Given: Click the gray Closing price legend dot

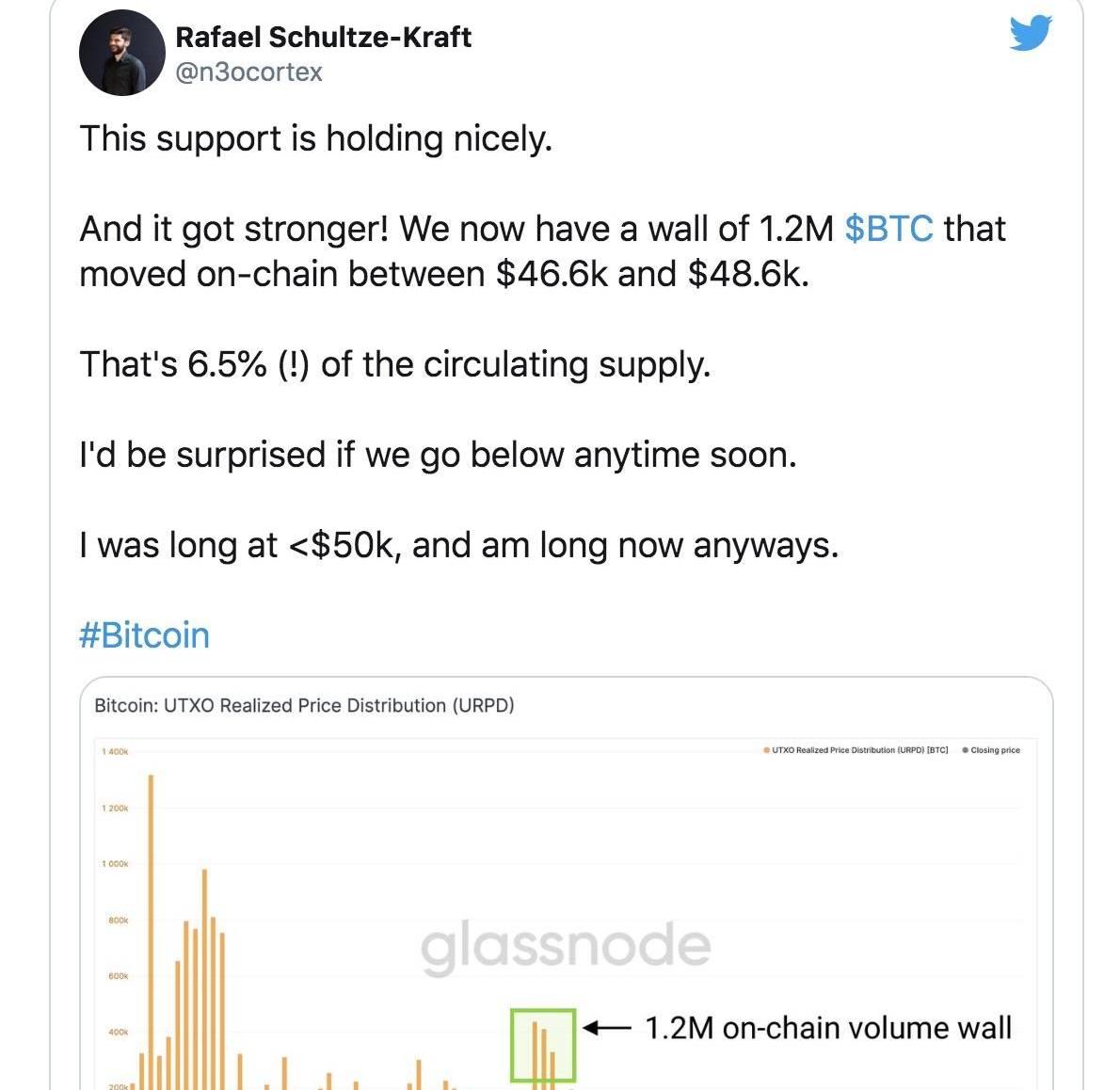Looking at the screenshot, I should 966,750.
